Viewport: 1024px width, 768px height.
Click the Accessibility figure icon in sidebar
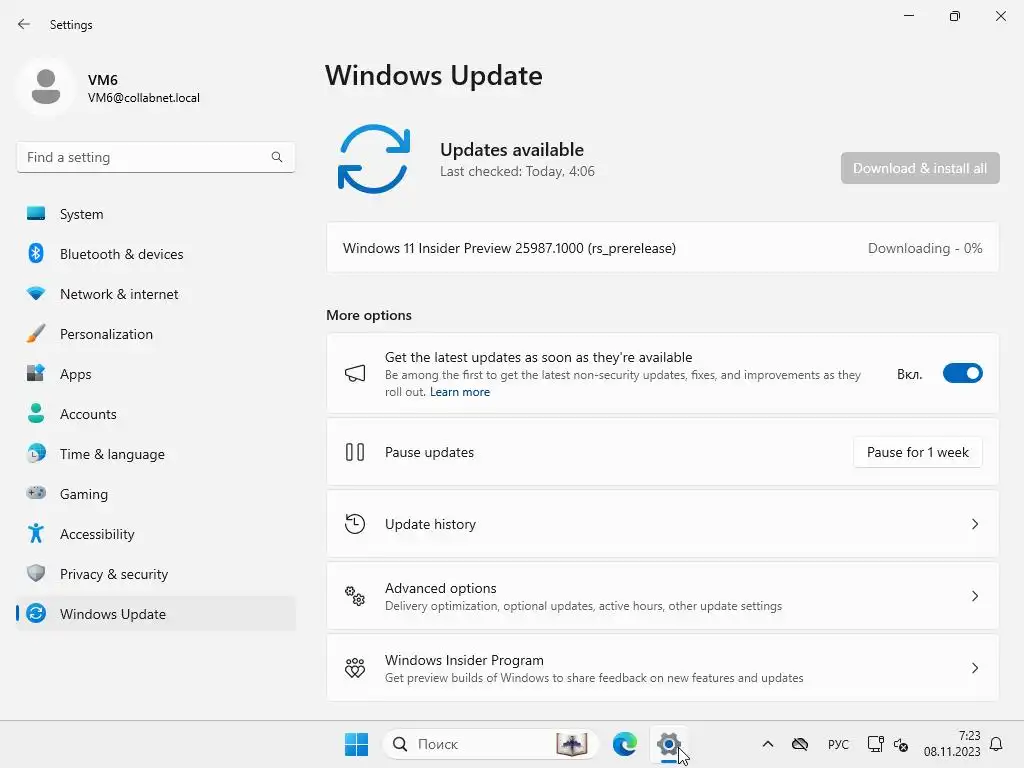tap(36, 534)
